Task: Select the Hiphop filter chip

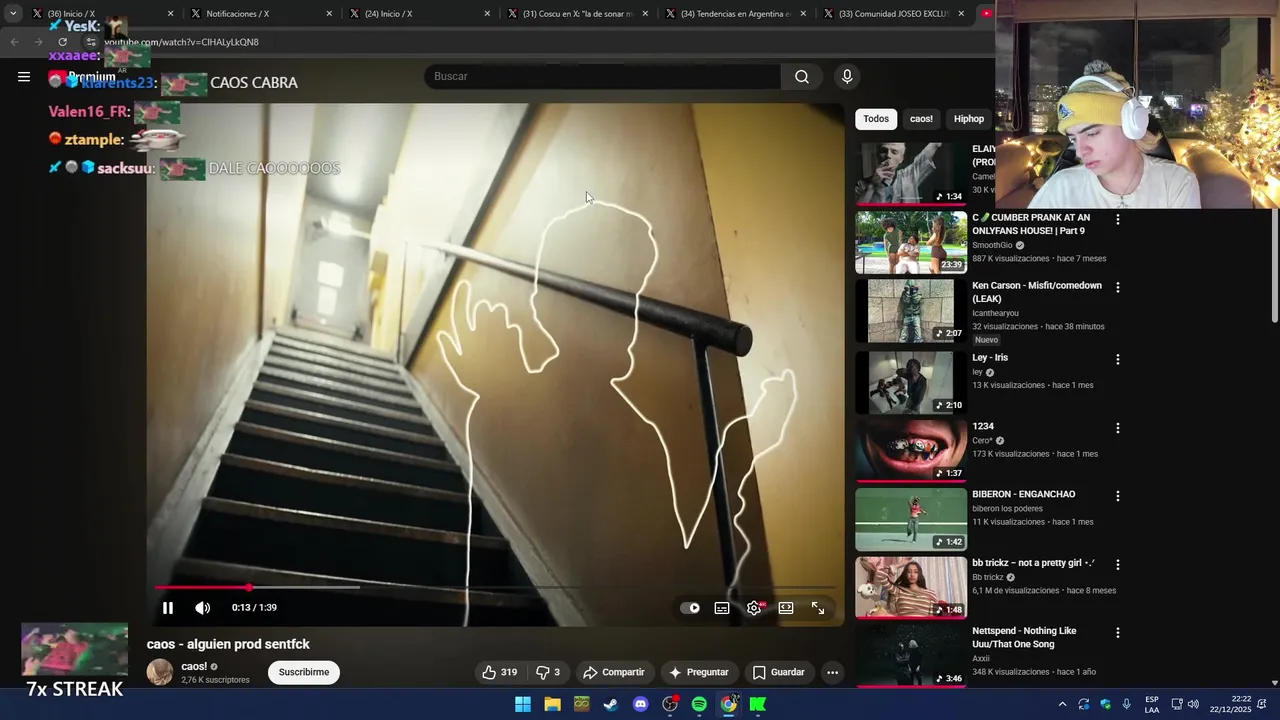Action: (969, 119)
